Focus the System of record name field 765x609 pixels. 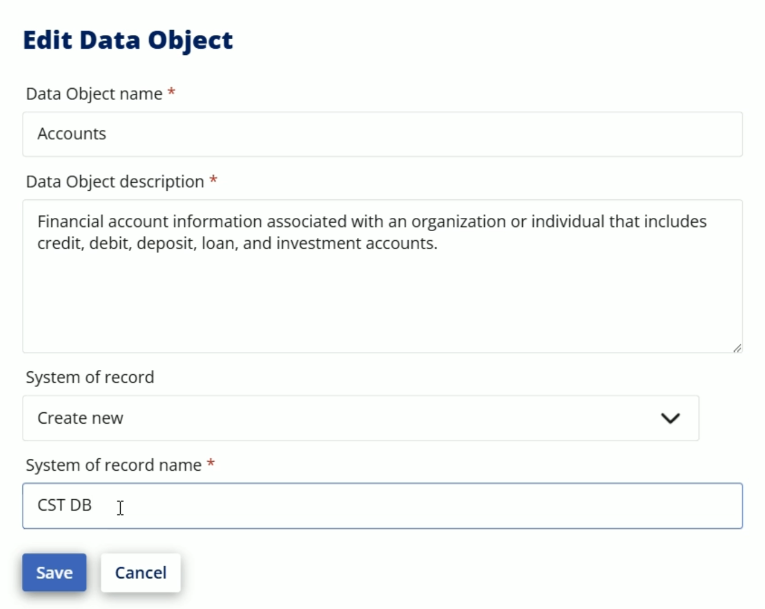coord(382,506)
